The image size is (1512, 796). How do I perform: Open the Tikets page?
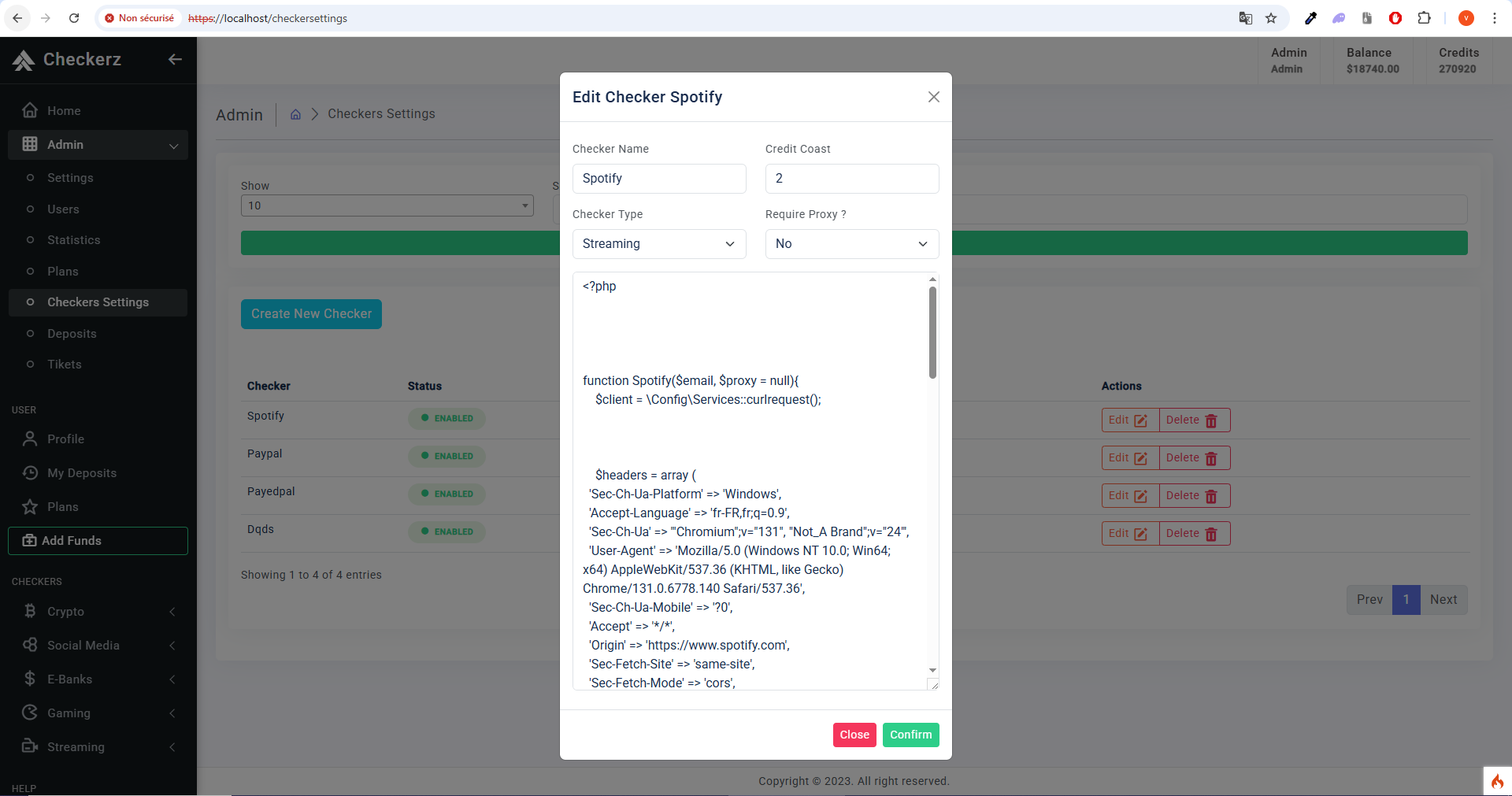pos(65,365)
